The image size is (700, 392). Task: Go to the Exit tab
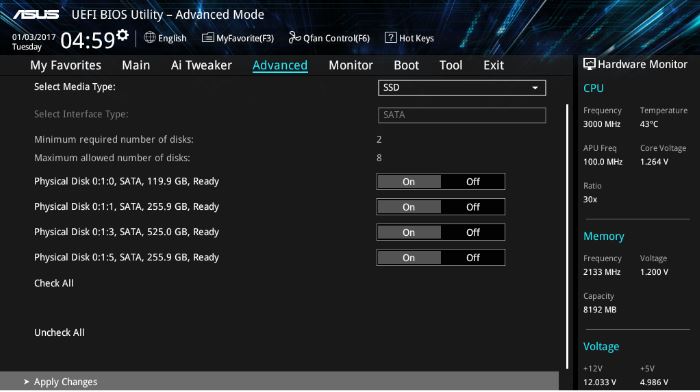tap(493, 65)
